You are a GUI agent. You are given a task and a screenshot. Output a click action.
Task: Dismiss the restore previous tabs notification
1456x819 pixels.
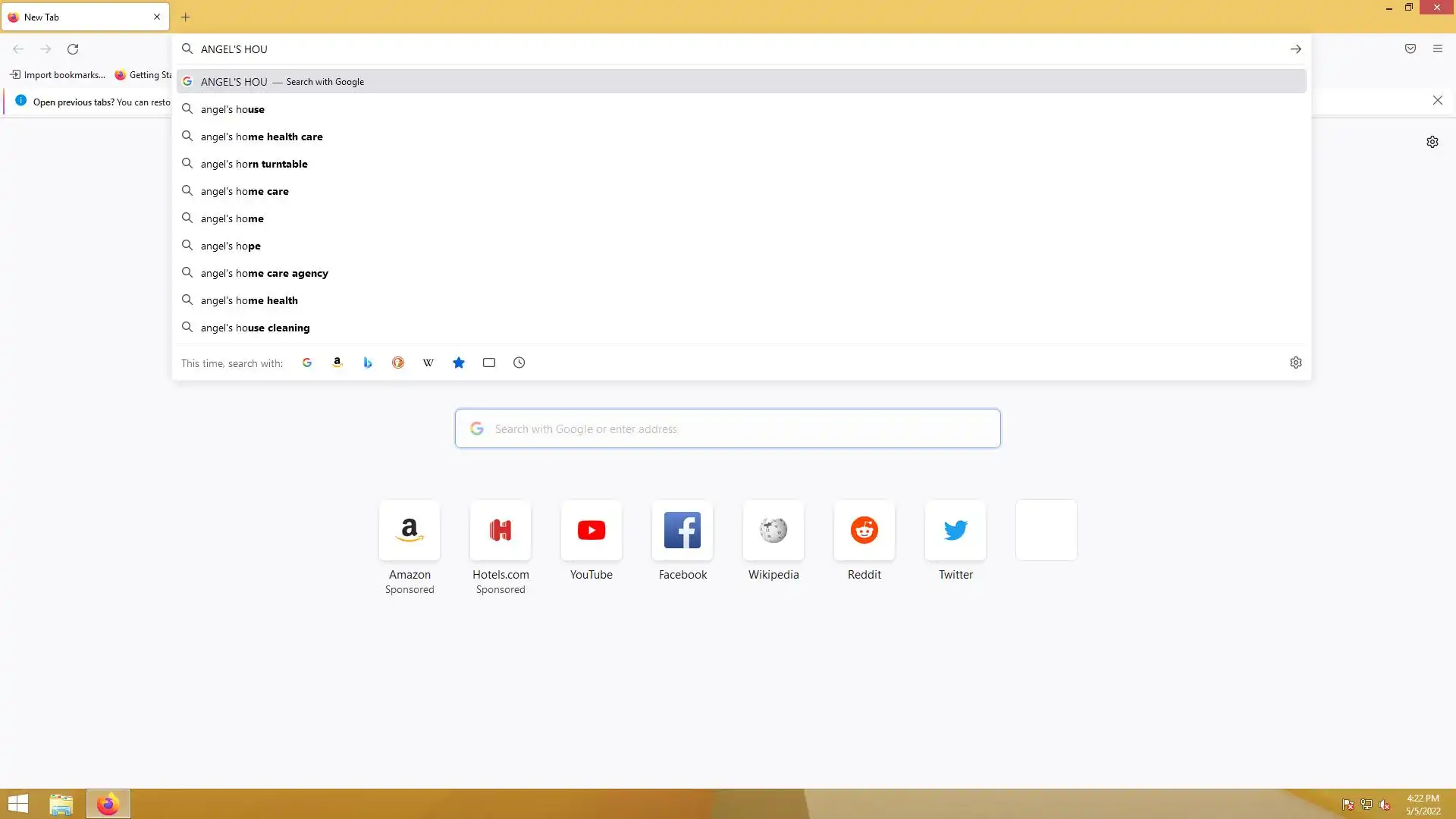point(1438,100)
